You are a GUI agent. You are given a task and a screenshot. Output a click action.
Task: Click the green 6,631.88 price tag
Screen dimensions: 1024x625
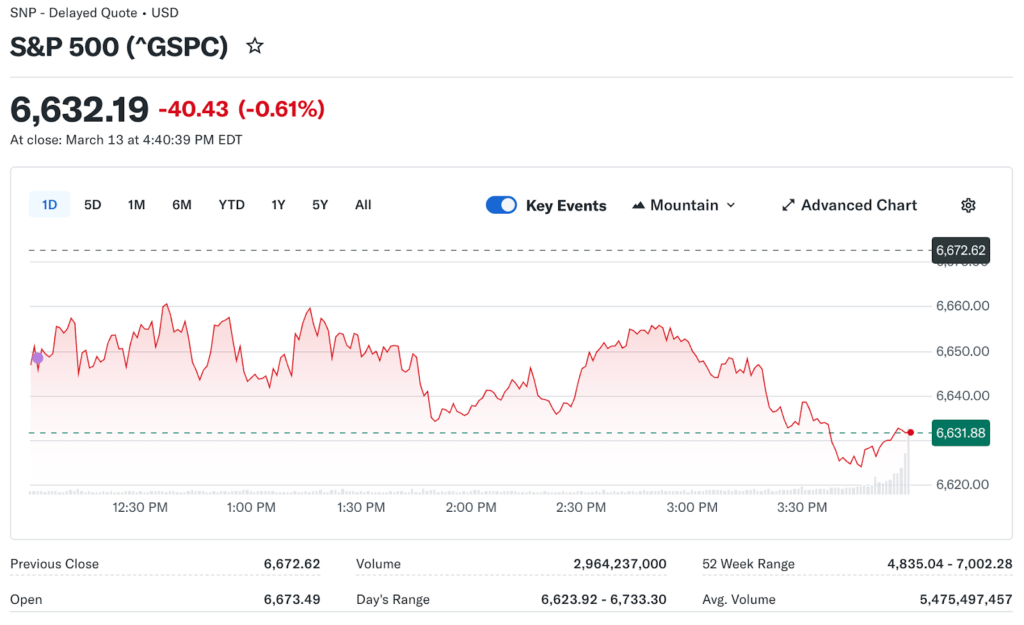point(960,433)
